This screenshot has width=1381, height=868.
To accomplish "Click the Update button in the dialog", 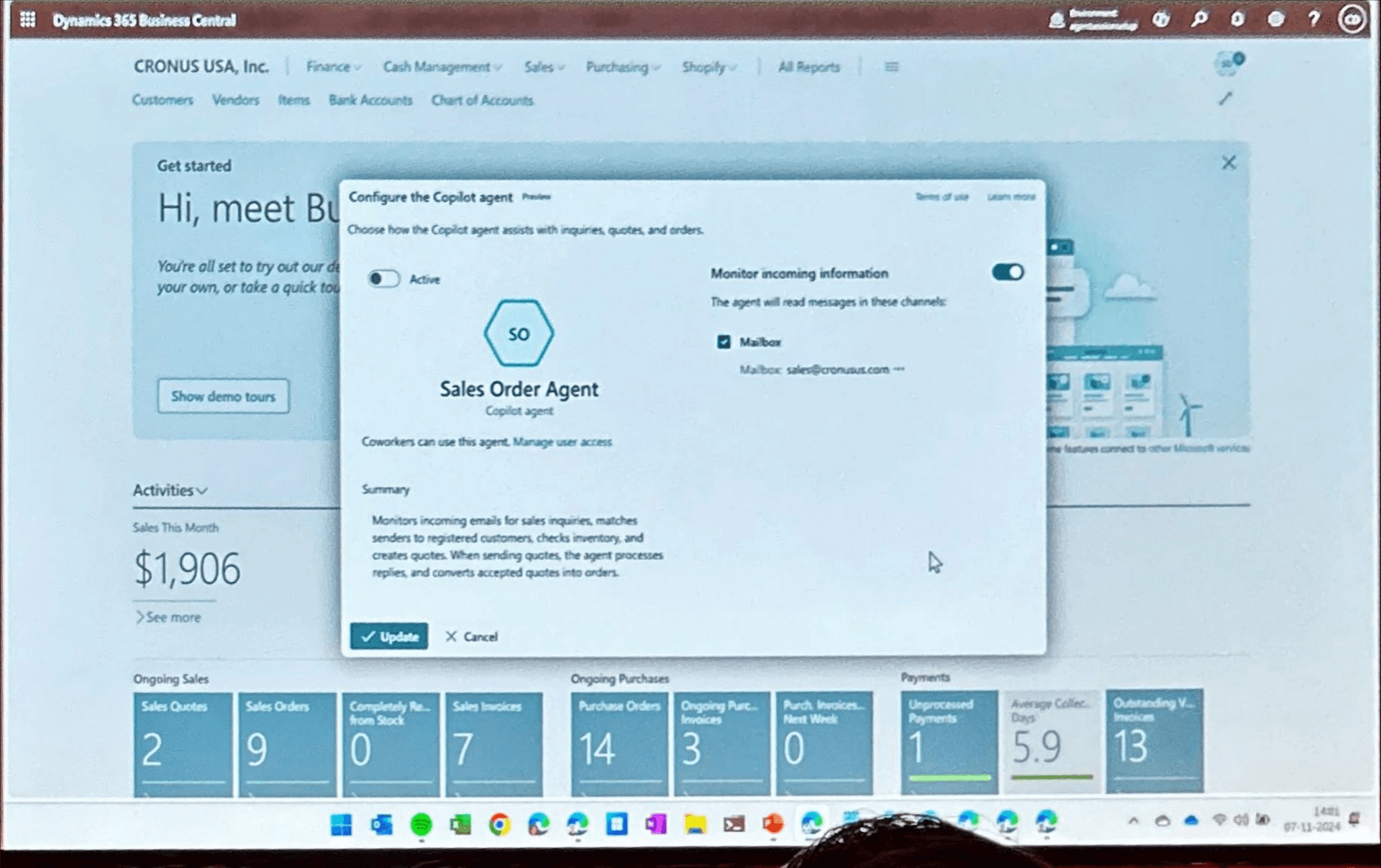I will click(x=388, y=636).
